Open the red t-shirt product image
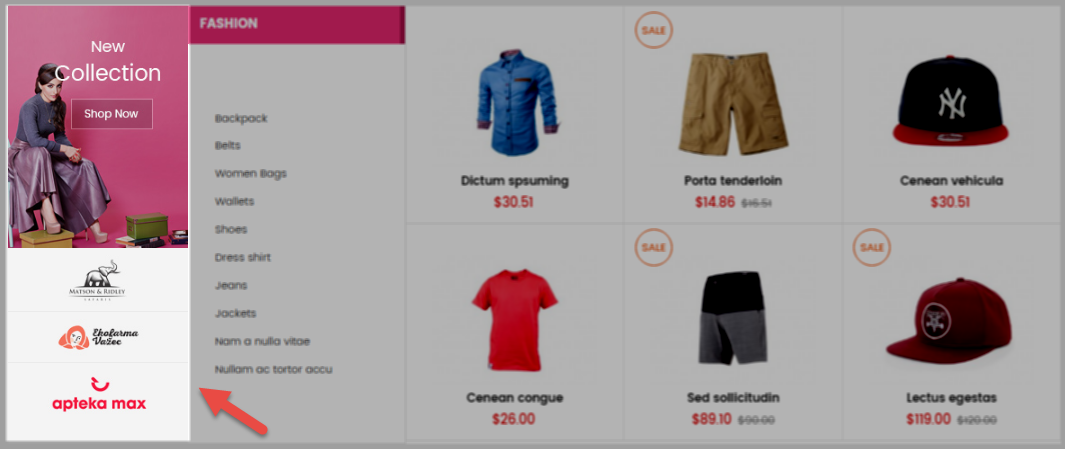 click(x=514, y=319)
